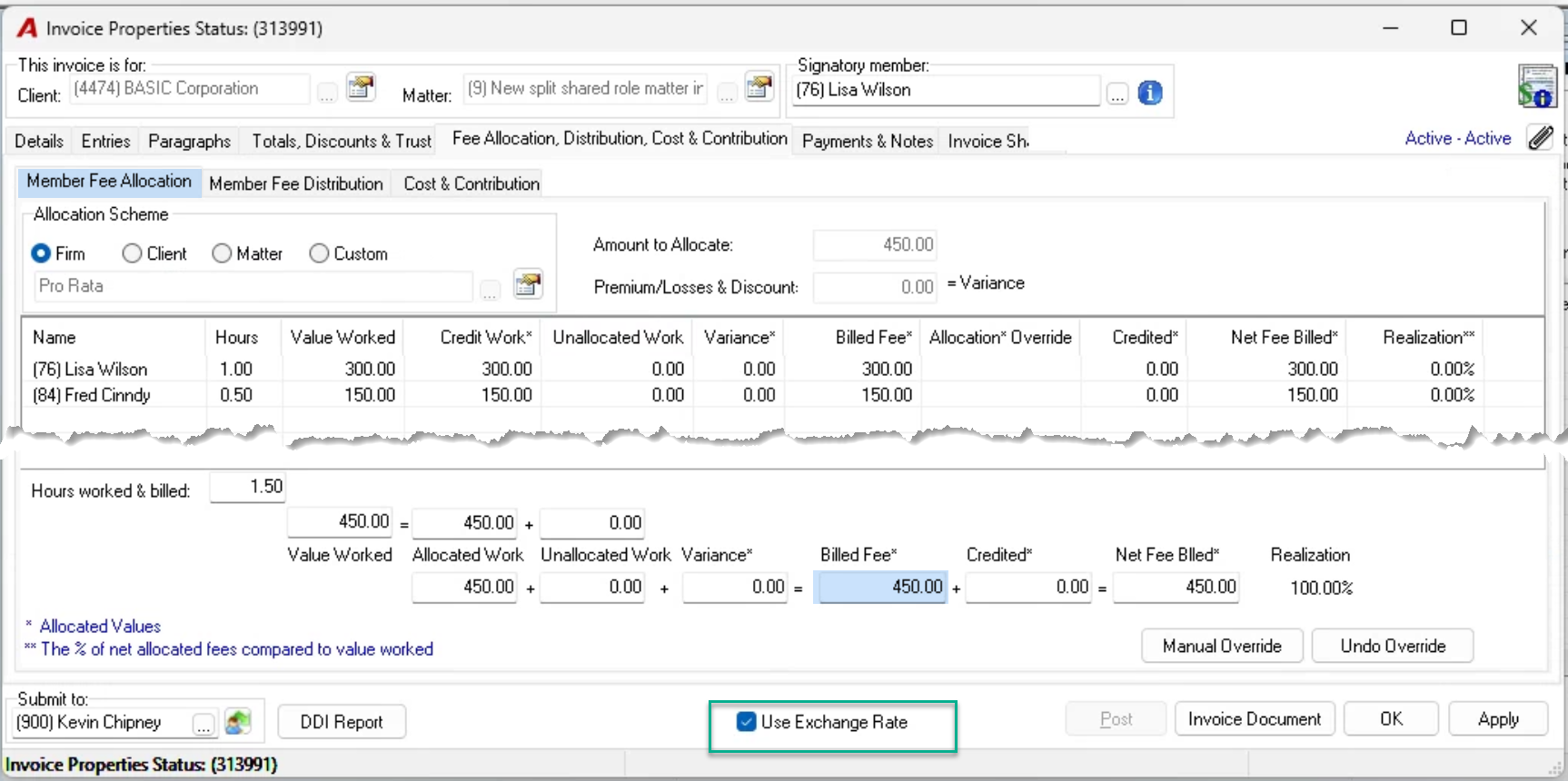Open the Payments & Notes tab

(x=868, y=141)
